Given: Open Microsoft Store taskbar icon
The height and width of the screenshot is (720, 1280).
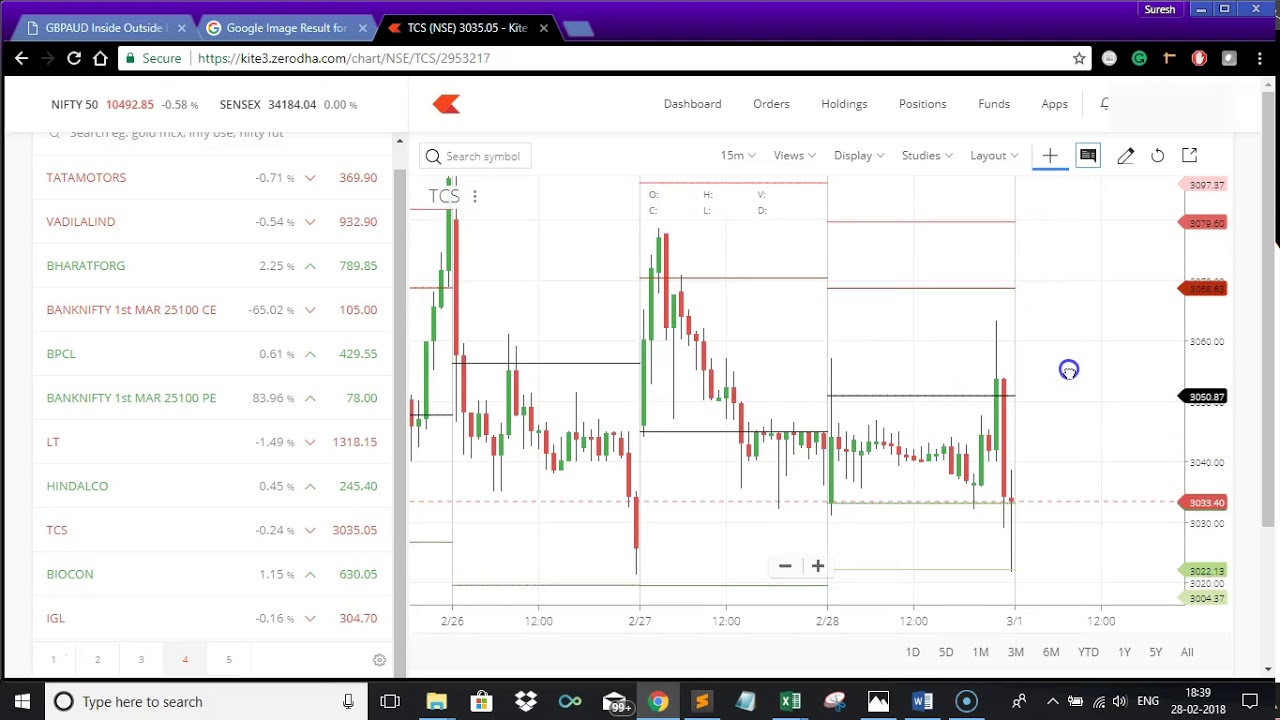Looking at the screenshot, I should (x=481, y=701).
